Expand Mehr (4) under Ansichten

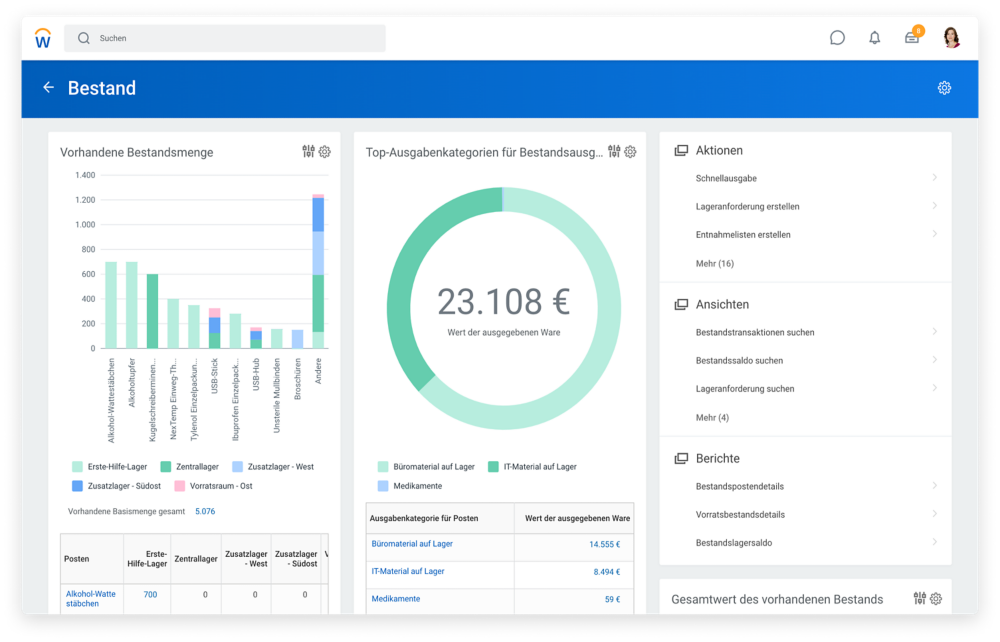click(x=712, y=417)
